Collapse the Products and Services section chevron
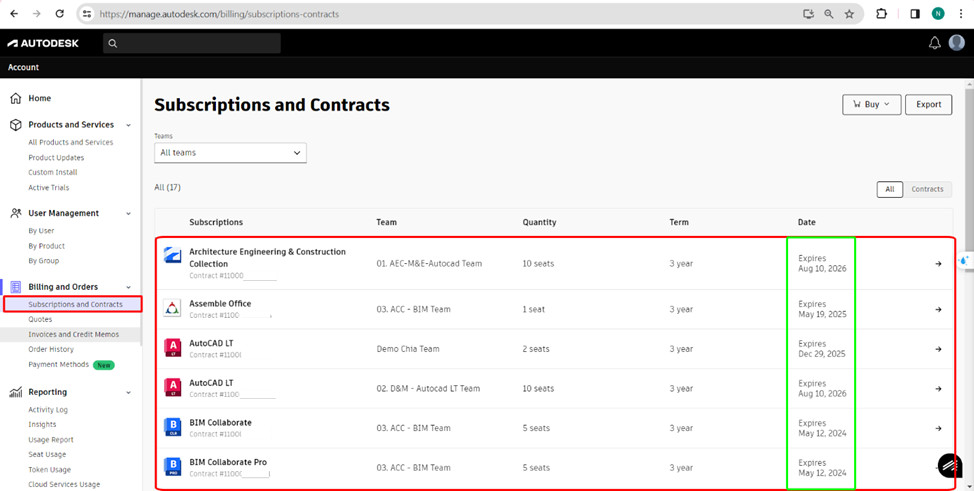The width and height of the screenshot is (974, 491). coord(129,125)
